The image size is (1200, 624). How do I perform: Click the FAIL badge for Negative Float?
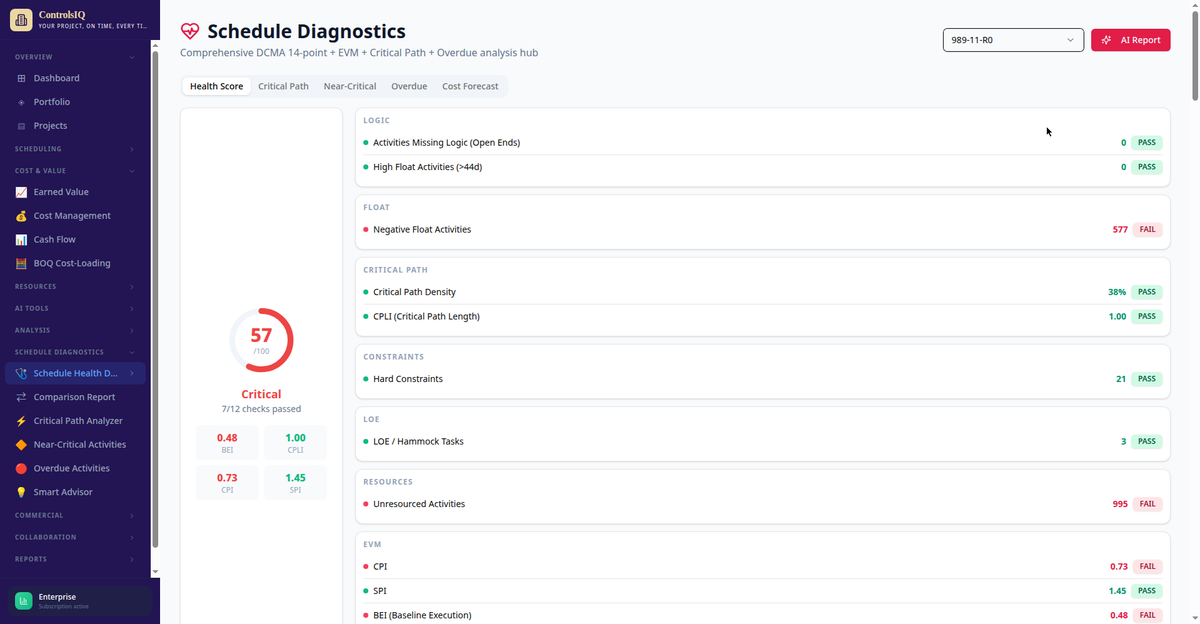click(x=1147, y=229)
